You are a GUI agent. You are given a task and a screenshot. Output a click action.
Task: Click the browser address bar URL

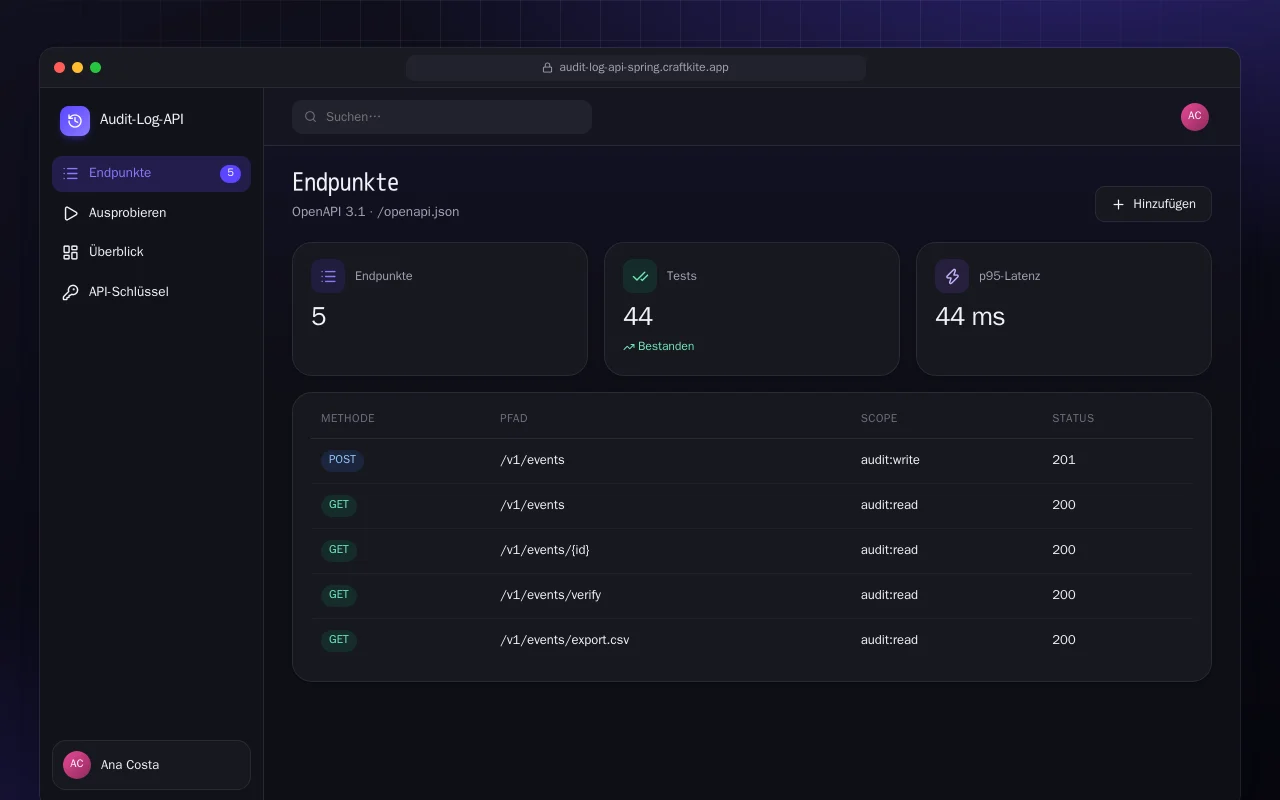click(636, 68)
